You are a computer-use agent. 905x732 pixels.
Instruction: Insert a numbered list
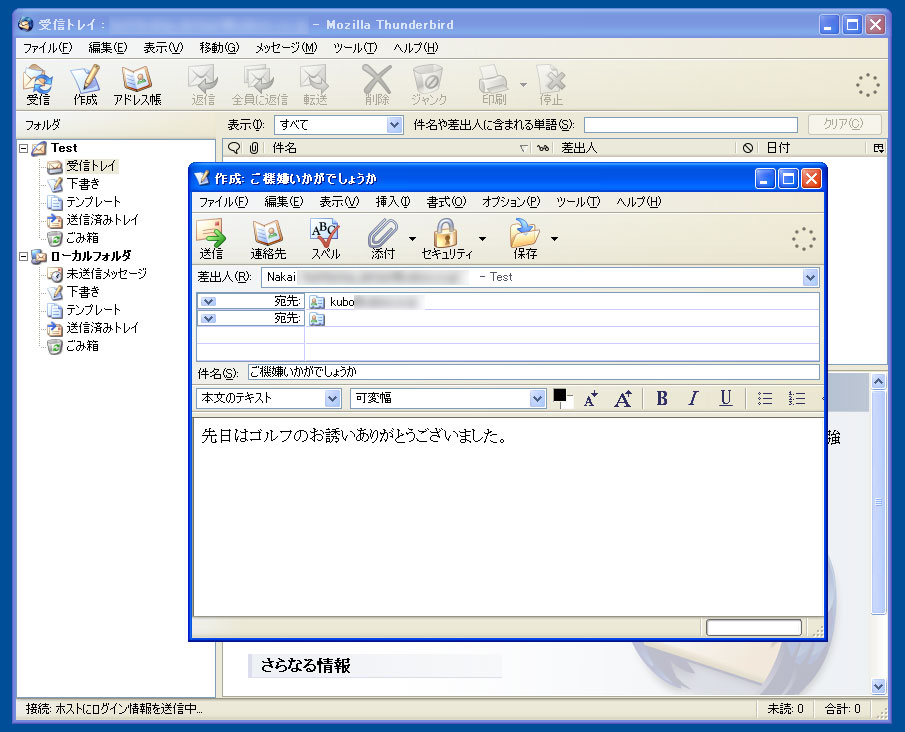pos(797,398)
